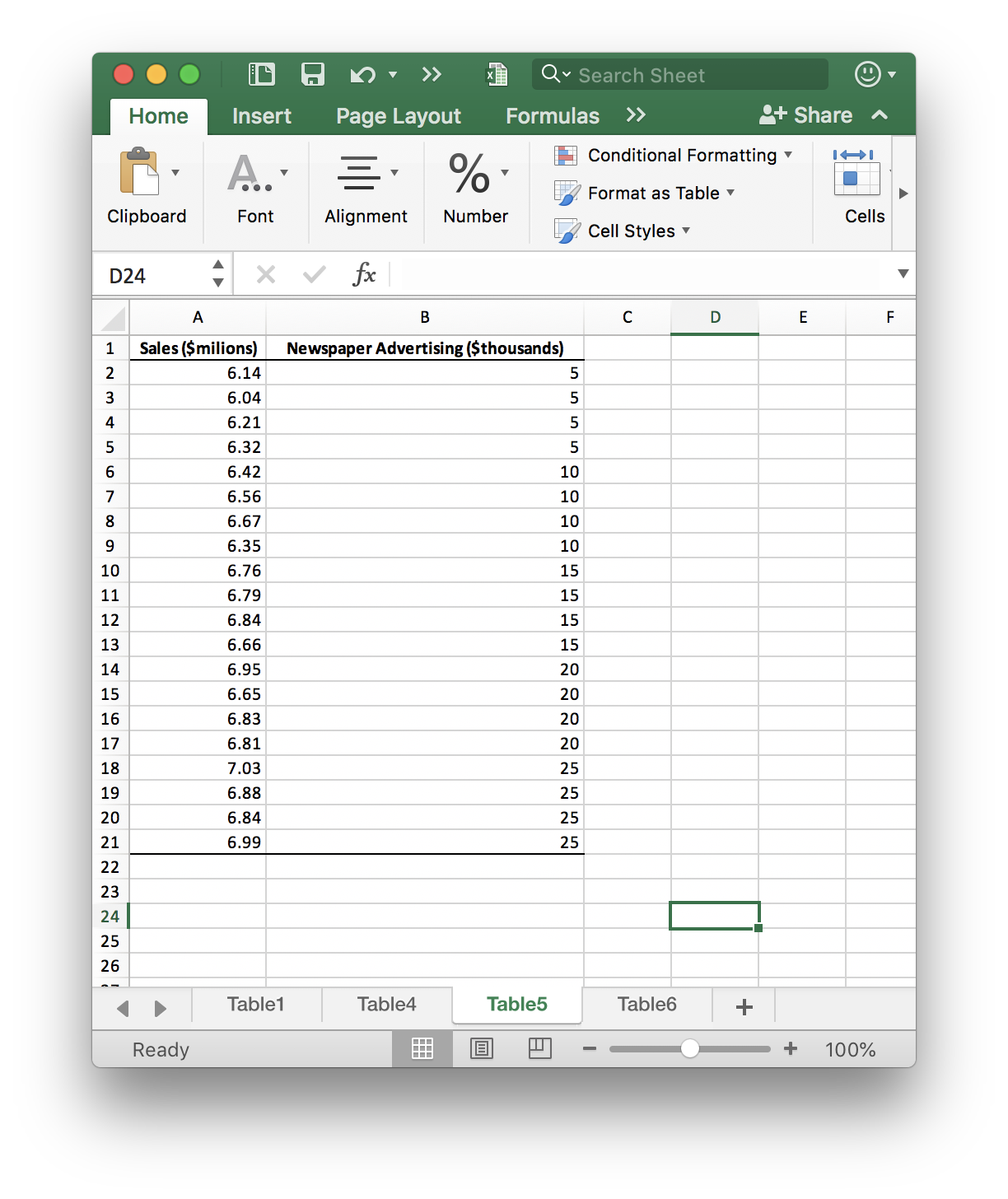
Task: Expand the Font group dropdown arrow
Action: click(284, 172)
